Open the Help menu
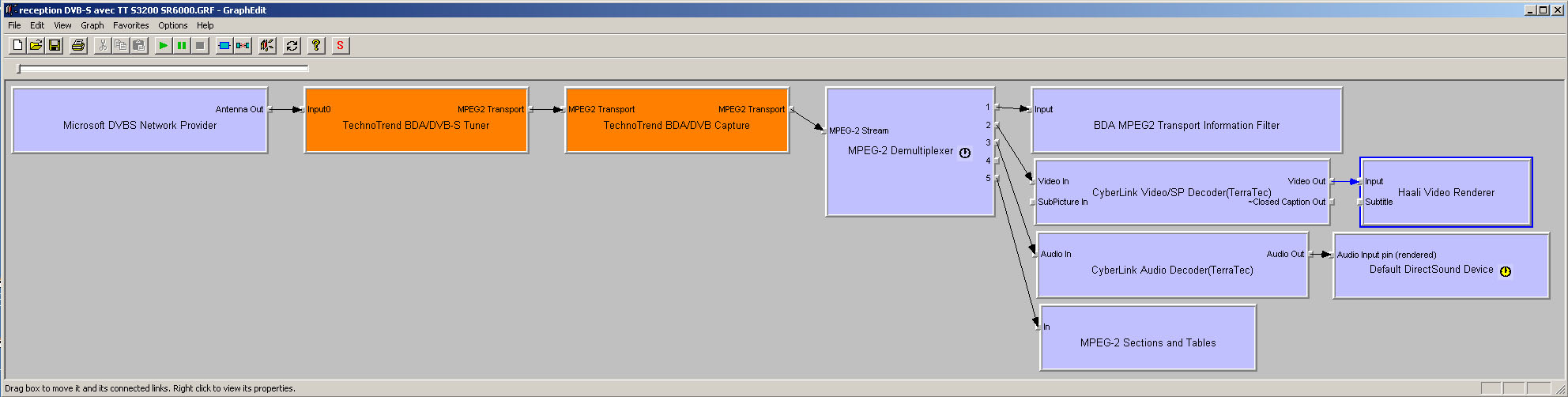 [x=205, y=25]
